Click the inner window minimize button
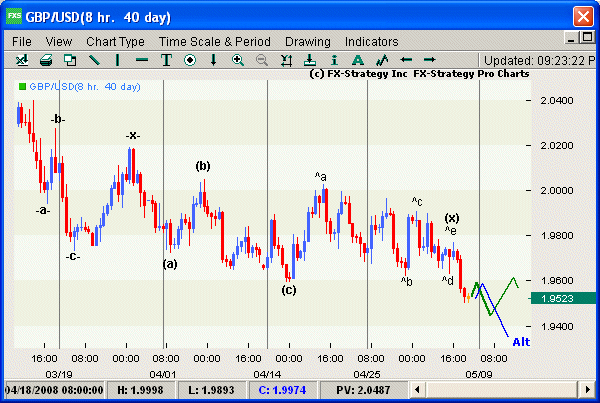 [x=571, y=38]
